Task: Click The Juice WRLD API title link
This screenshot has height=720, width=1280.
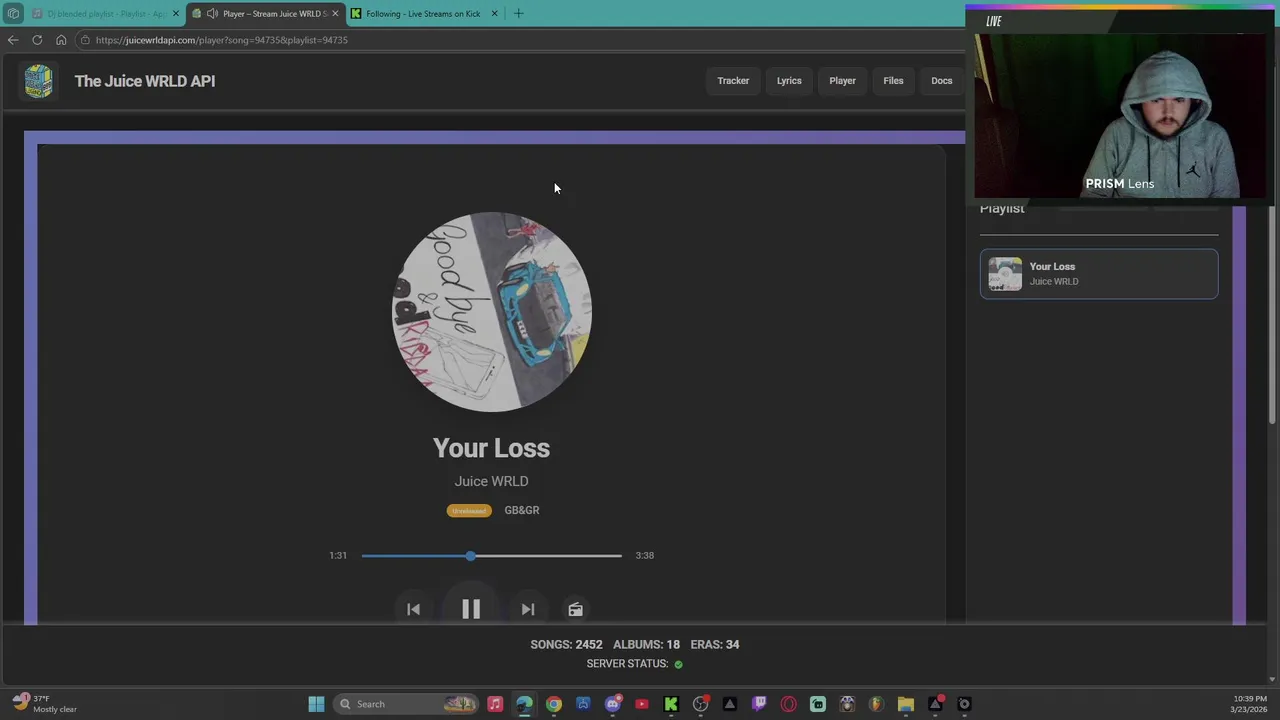Action: (x=145, y=81)
